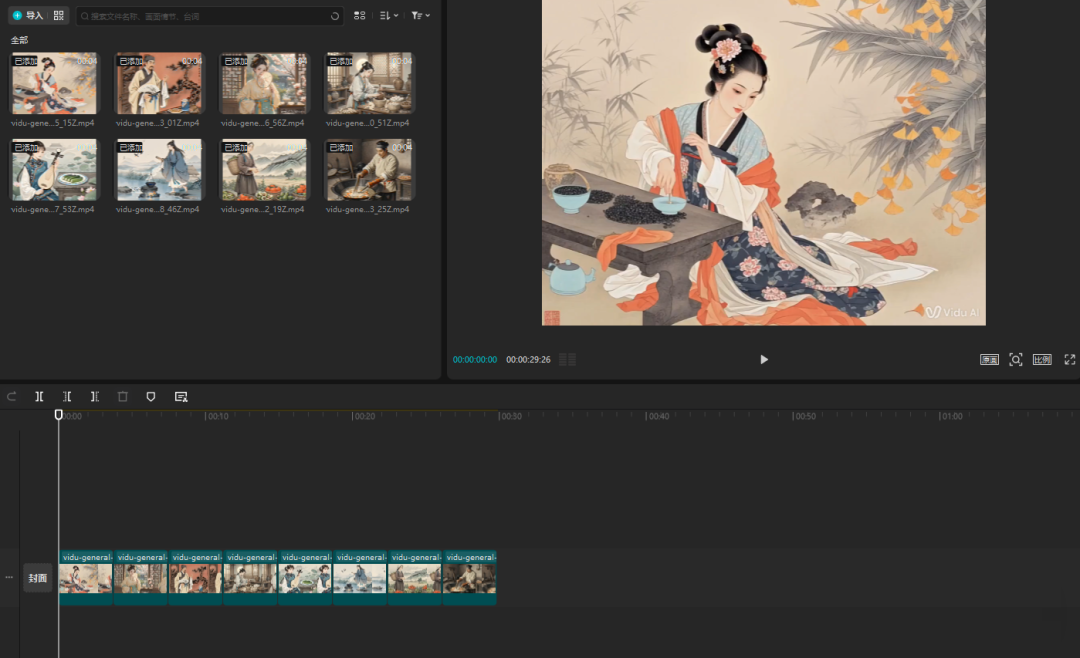Select first timeline clip with seated lady
This screenshot has width=1080, height=658.
click(x=85, y=577)
